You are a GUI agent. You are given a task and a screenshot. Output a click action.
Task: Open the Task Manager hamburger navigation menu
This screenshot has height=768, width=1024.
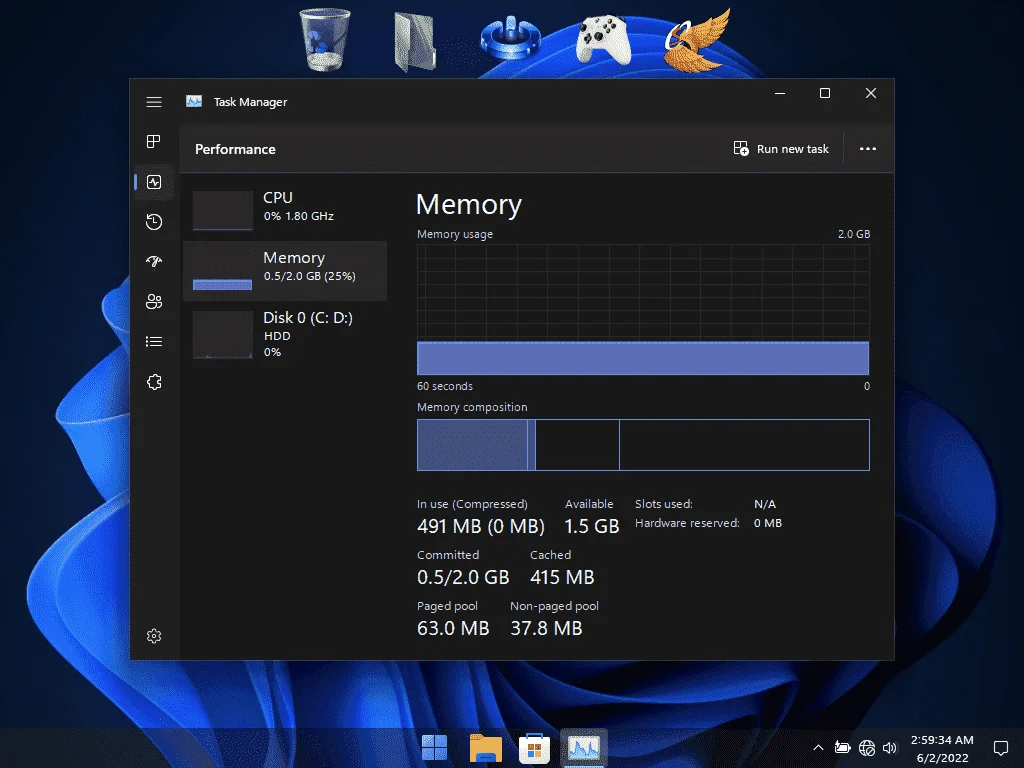[x=153, y=102]
